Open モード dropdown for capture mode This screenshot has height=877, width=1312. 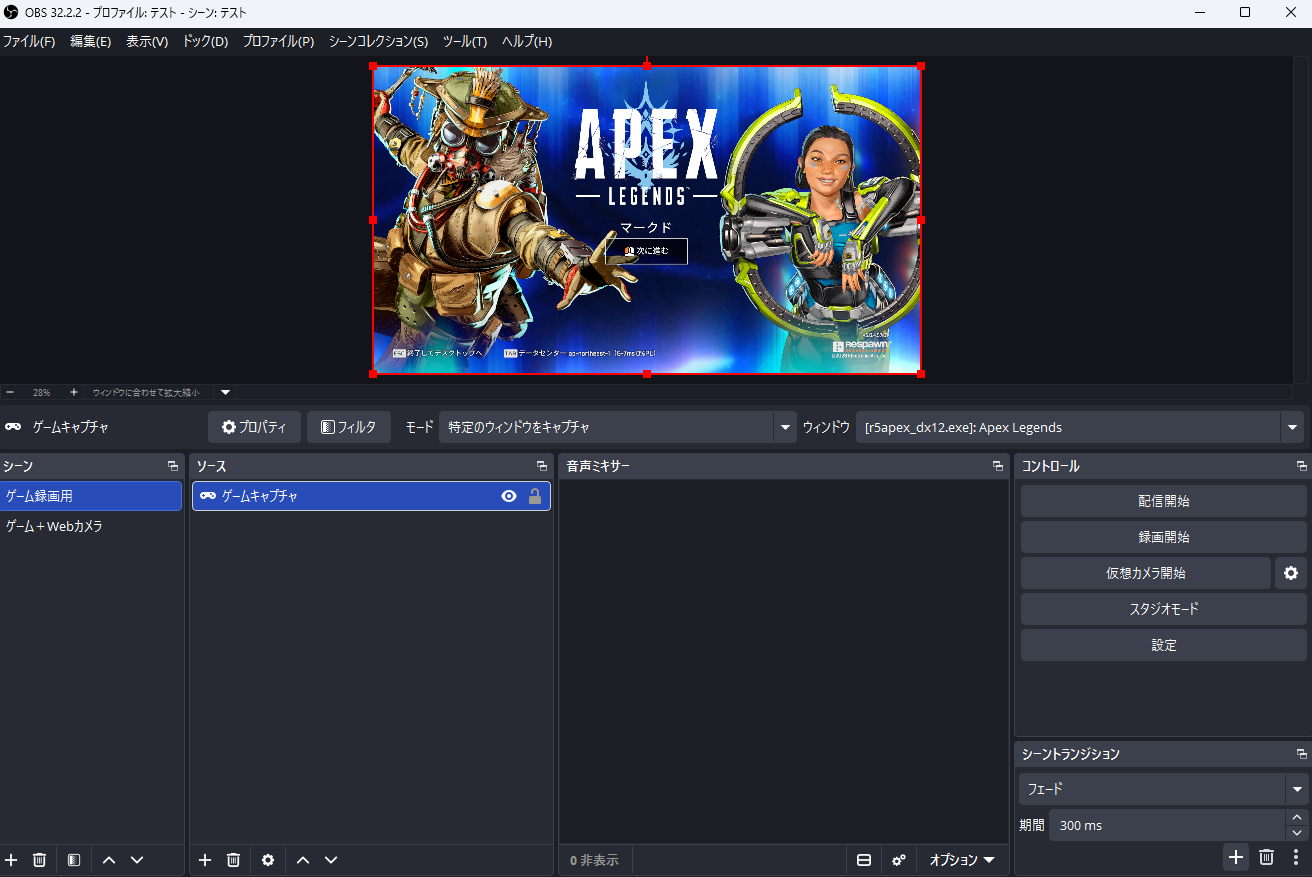point(618,427)
